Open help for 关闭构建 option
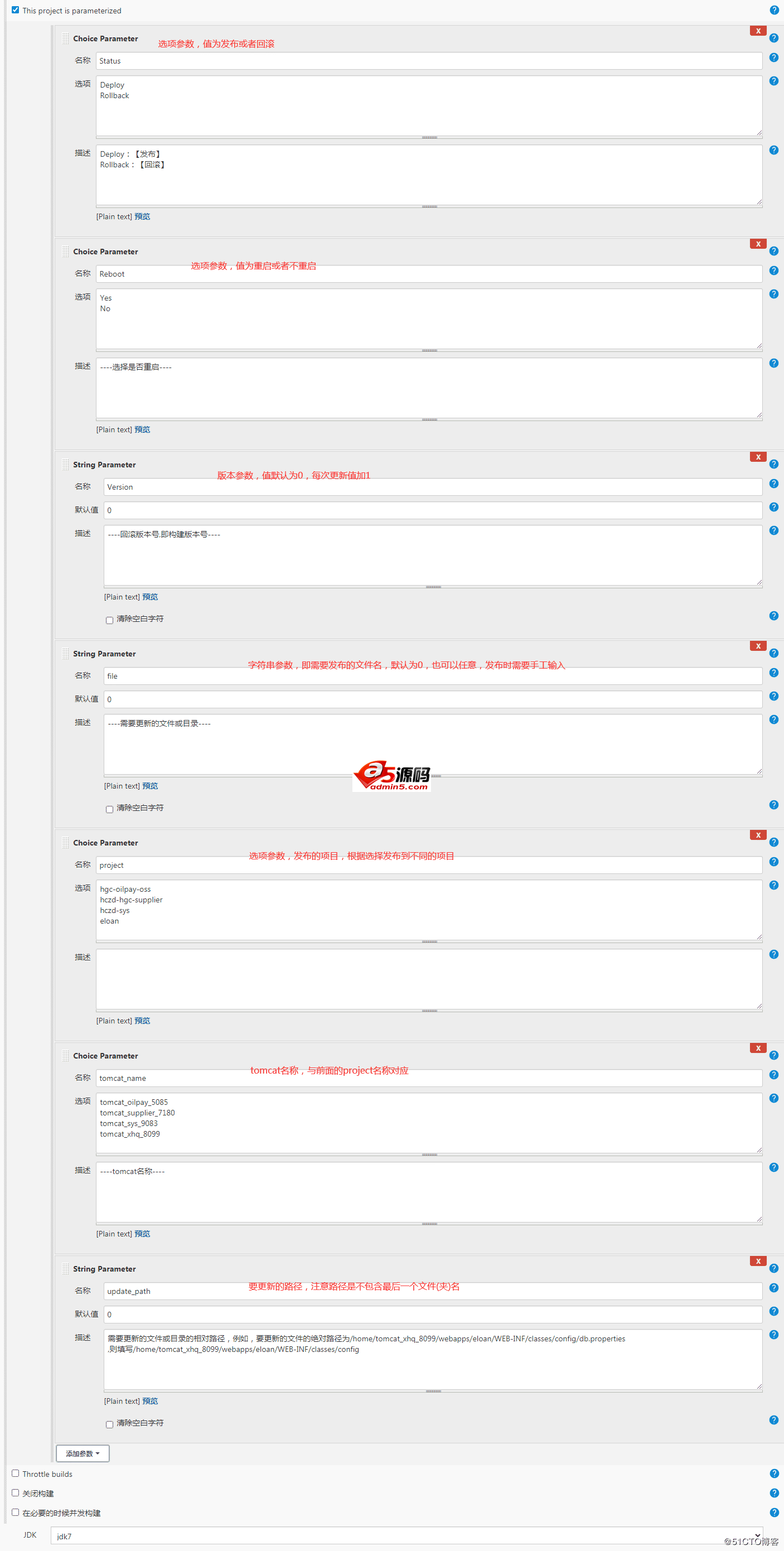Screen dimensions: 784x1551 point(774,1493)
